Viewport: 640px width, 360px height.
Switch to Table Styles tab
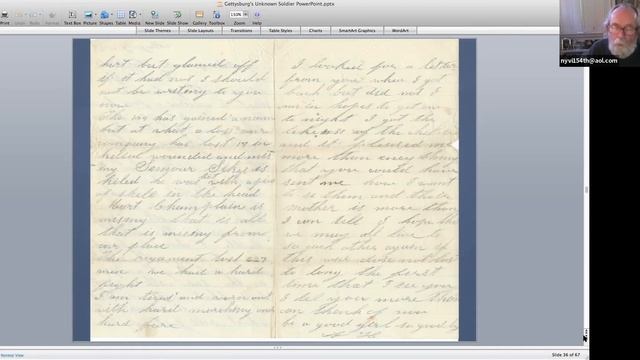[x=280, y=31]
